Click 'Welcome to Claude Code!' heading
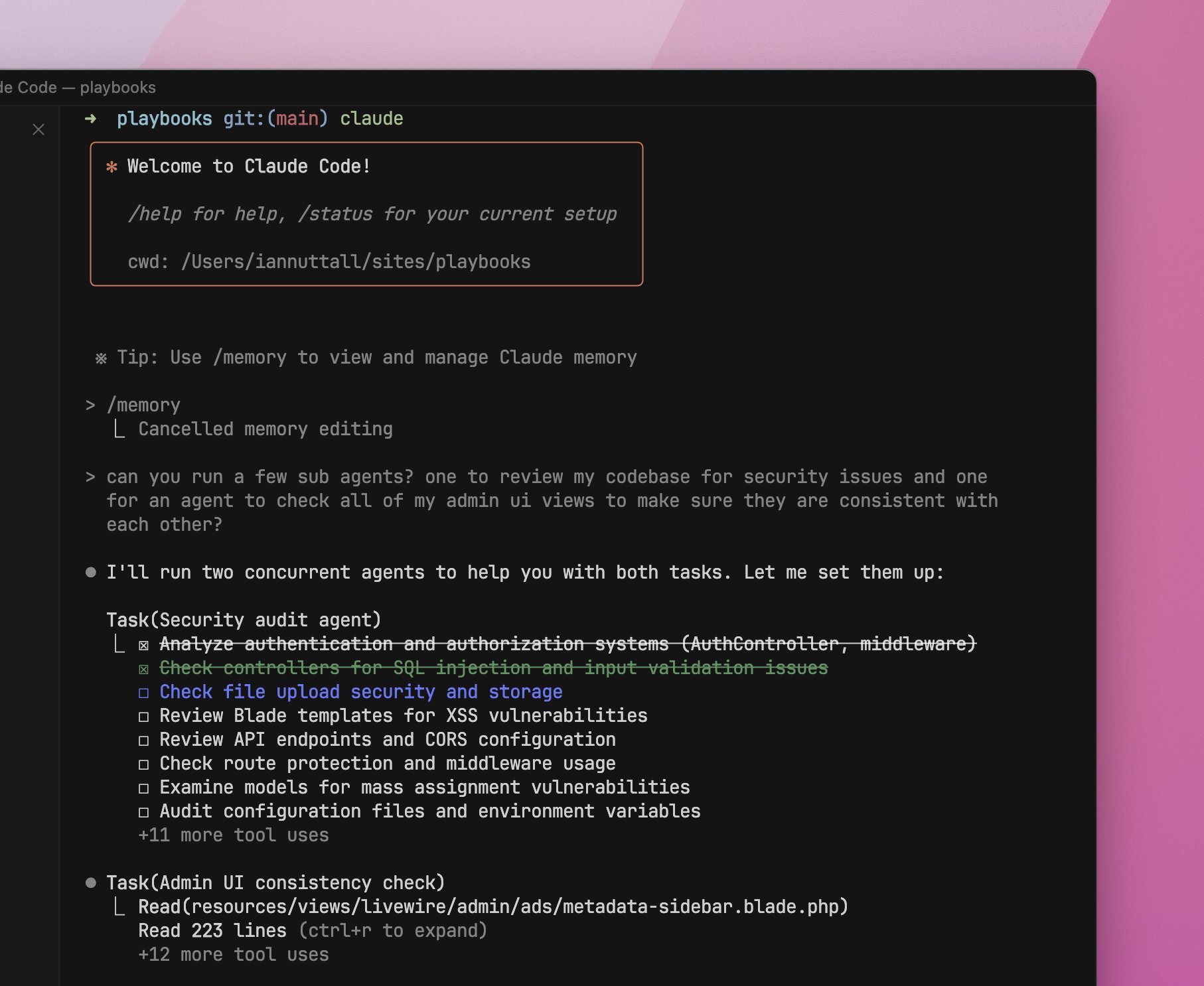This screenshot has width=1204, height=986. point(249,167)
